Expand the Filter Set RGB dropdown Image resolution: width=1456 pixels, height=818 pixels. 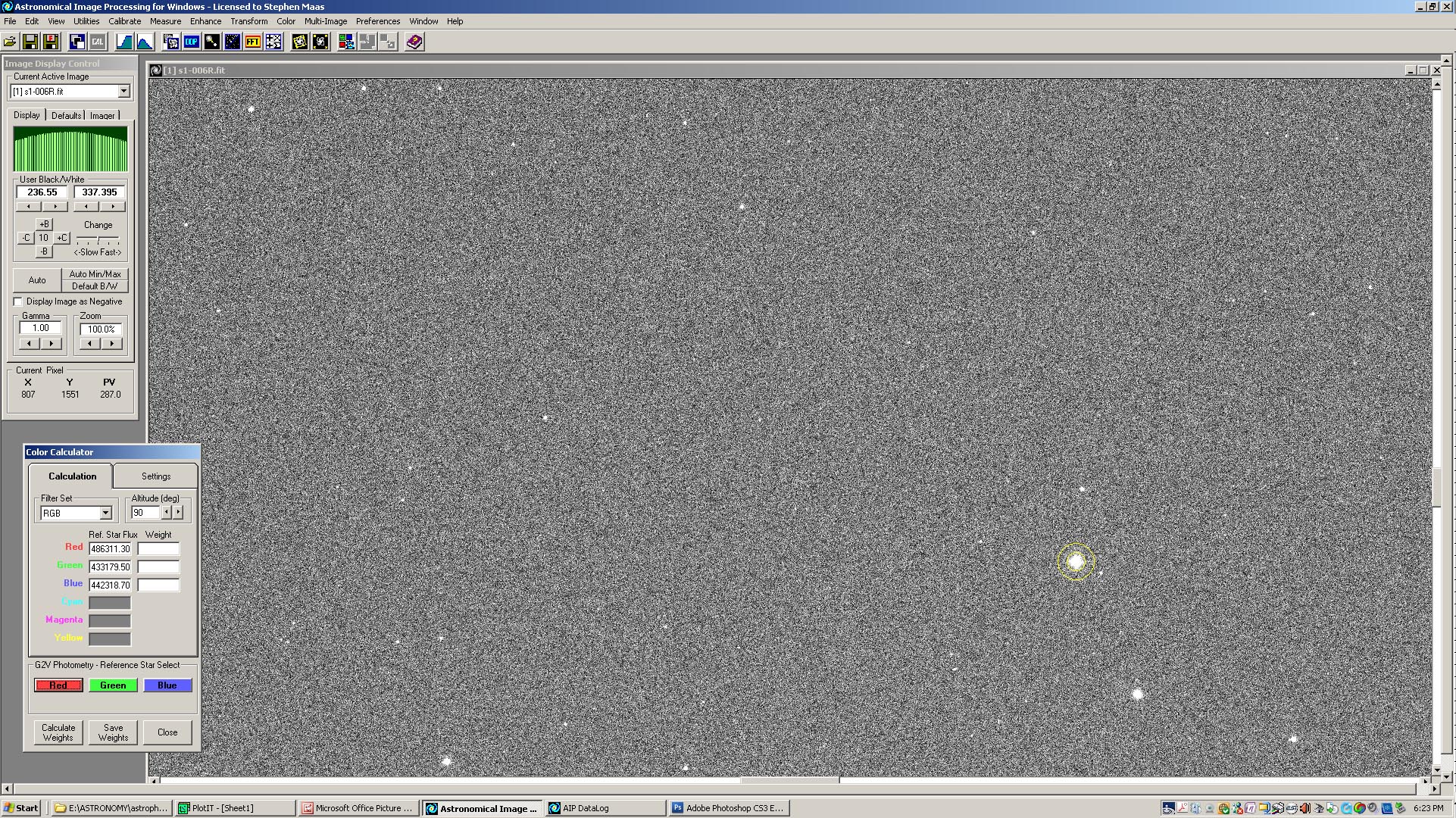[105, 514]
